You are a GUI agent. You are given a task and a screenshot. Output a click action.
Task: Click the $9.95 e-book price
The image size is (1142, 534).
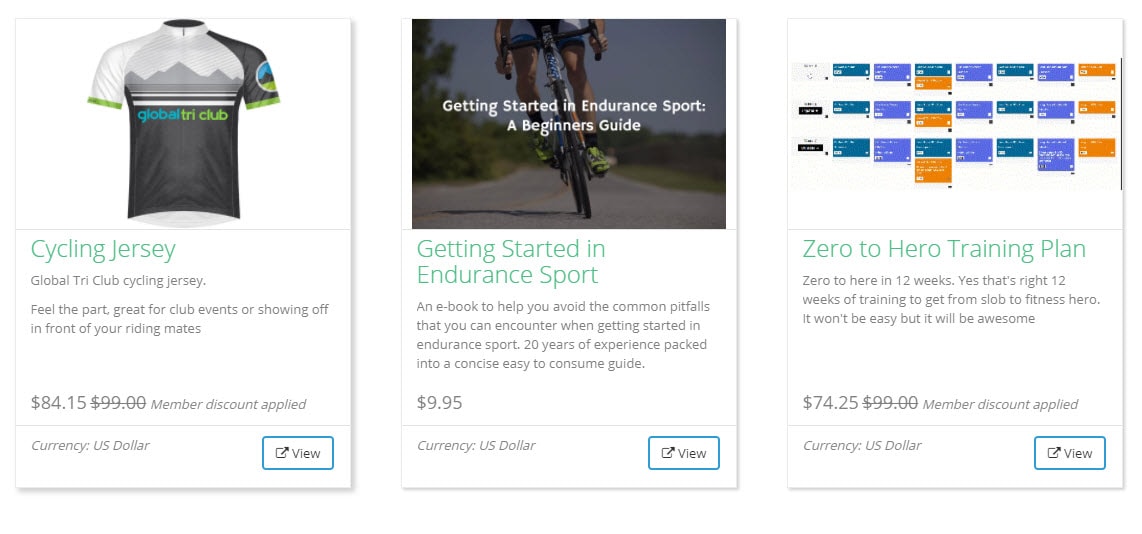click(x=439, y=403)
